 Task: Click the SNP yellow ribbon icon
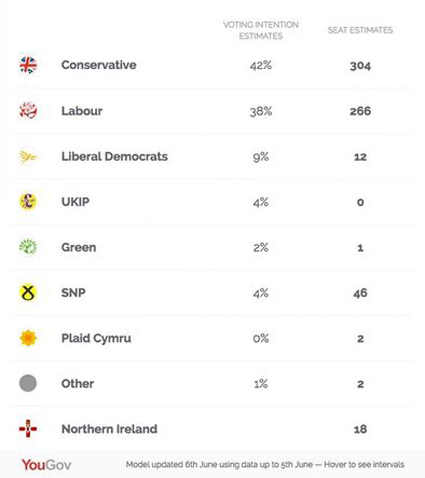coord(28,293)
